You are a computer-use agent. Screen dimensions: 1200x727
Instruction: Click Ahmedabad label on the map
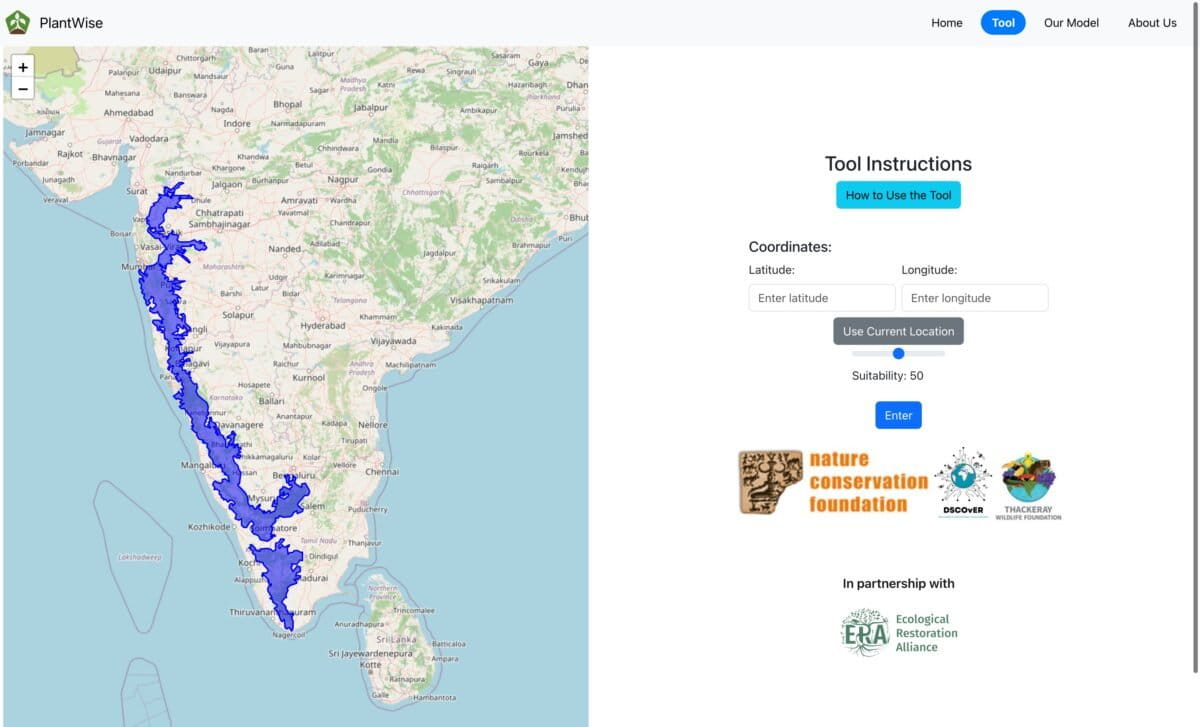[129, 113]
